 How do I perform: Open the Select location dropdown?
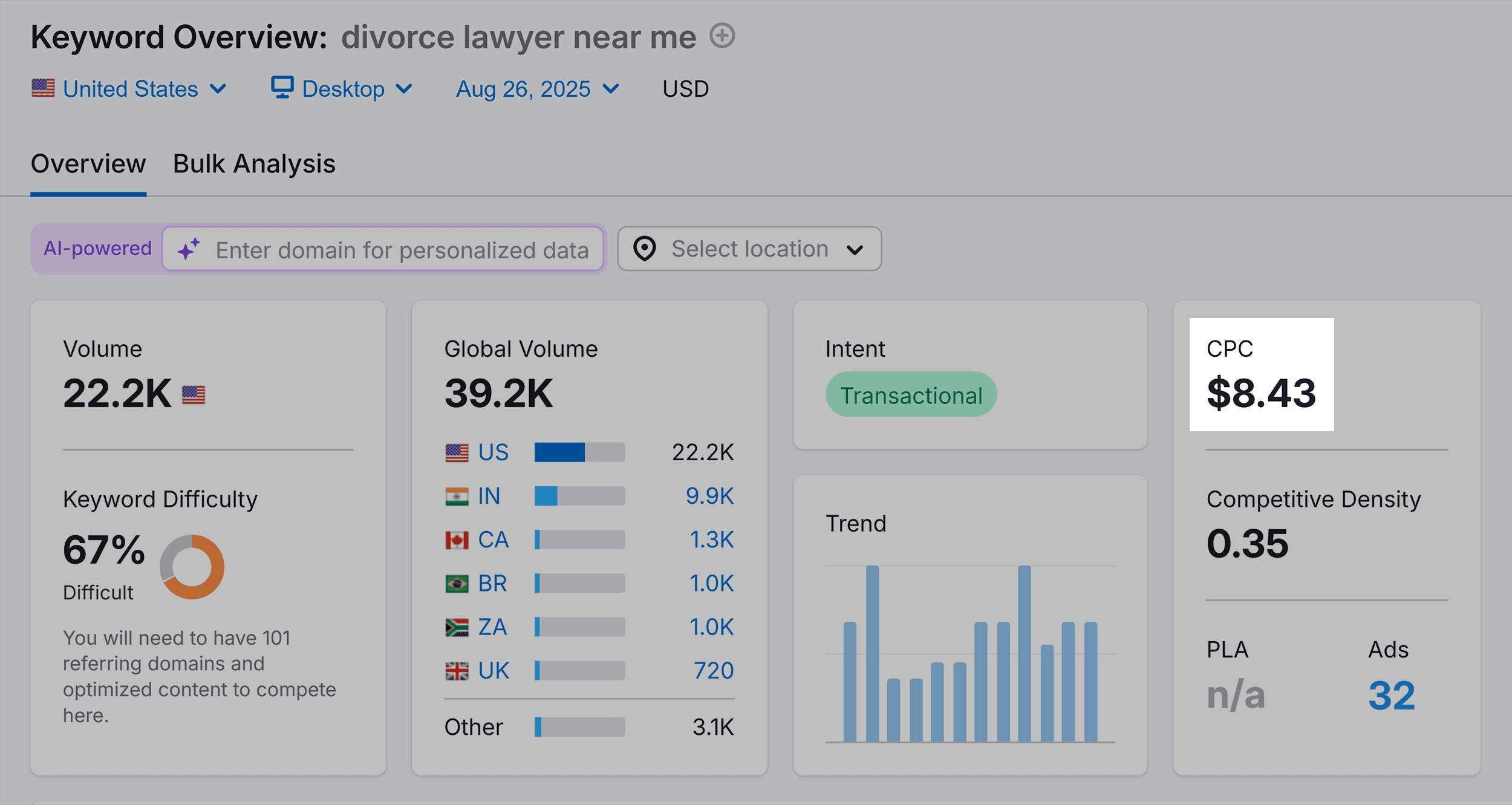[749, 249]
